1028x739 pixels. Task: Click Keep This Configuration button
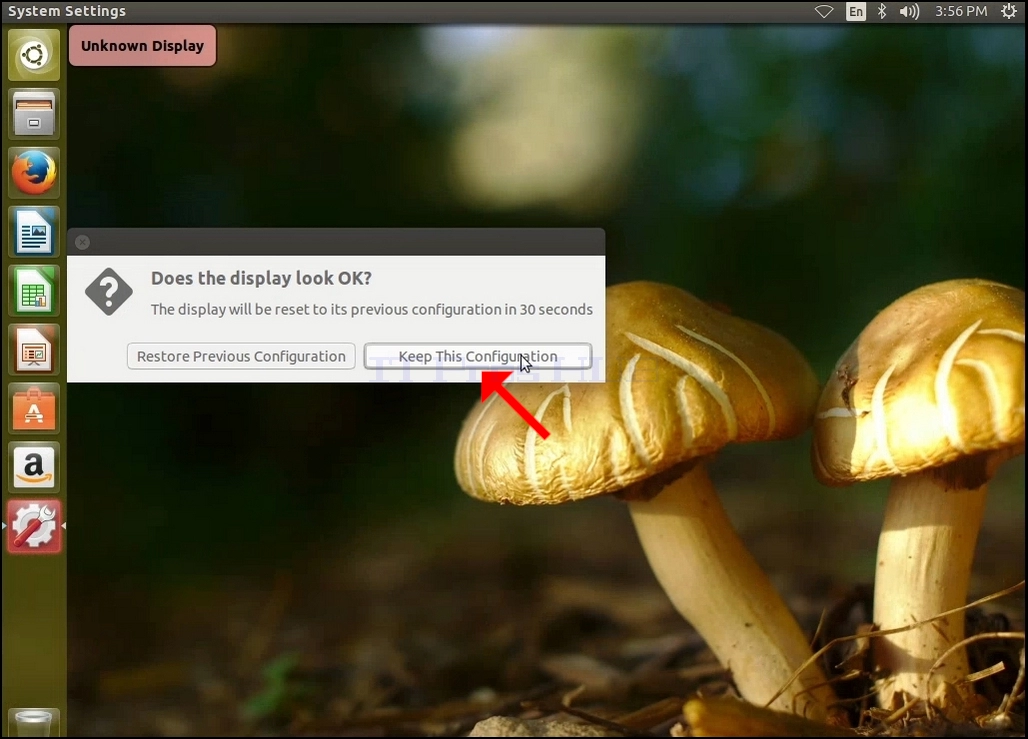tap(478, 356)
